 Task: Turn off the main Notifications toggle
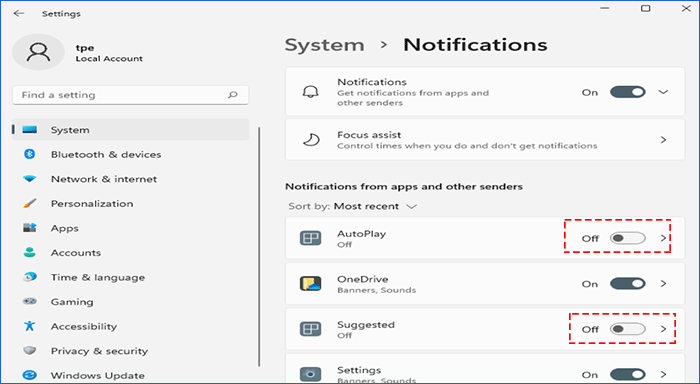click(628, 92)
